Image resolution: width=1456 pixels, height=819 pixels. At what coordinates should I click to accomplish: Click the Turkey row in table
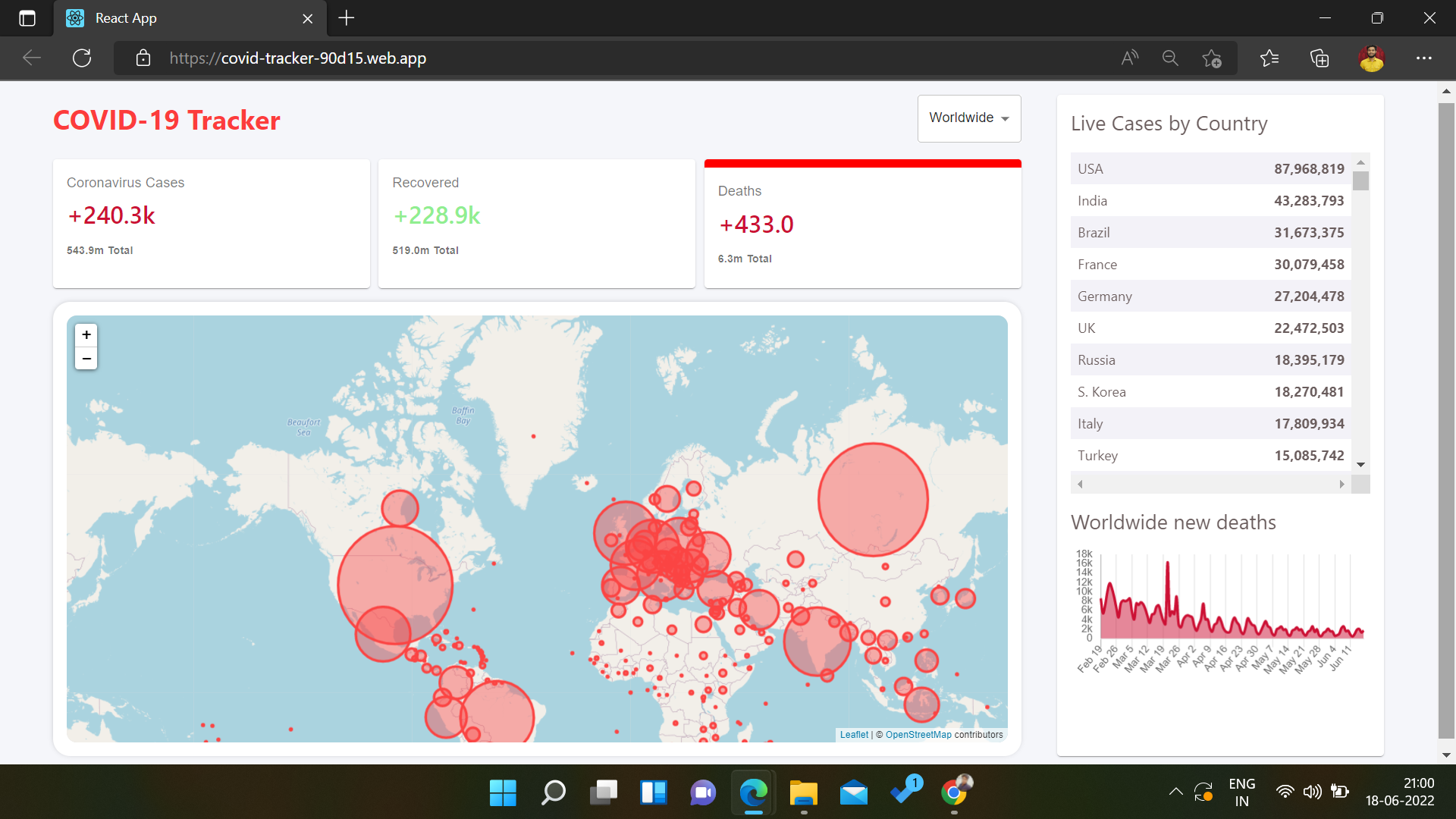click(x=1210, y=455)
